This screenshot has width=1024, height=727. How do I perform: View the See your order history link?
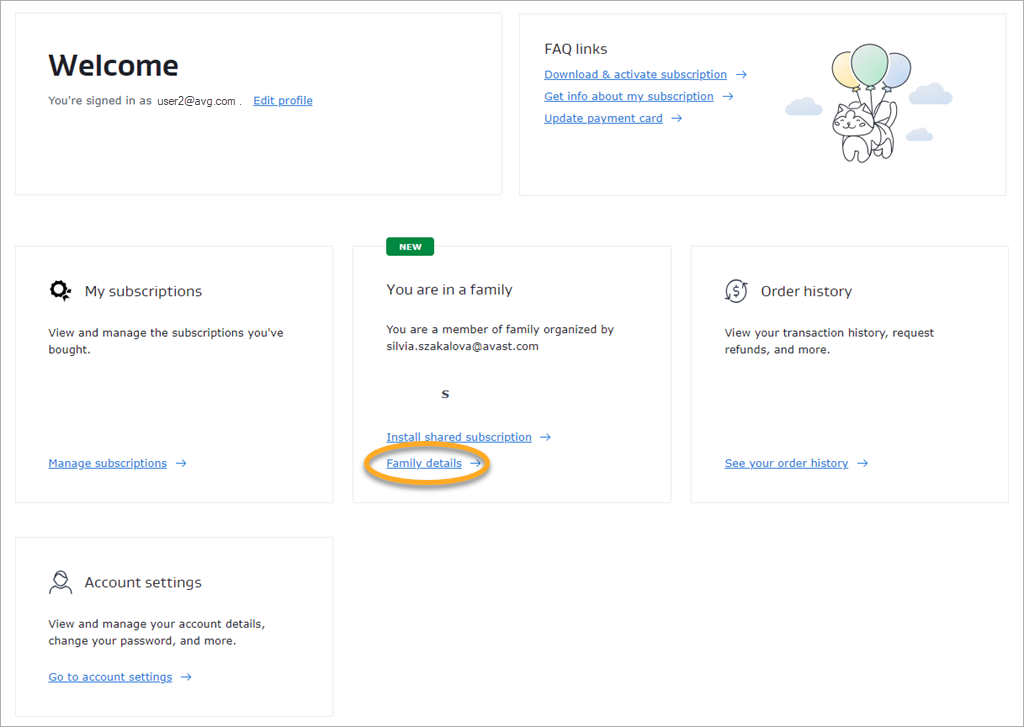(786, 464)
